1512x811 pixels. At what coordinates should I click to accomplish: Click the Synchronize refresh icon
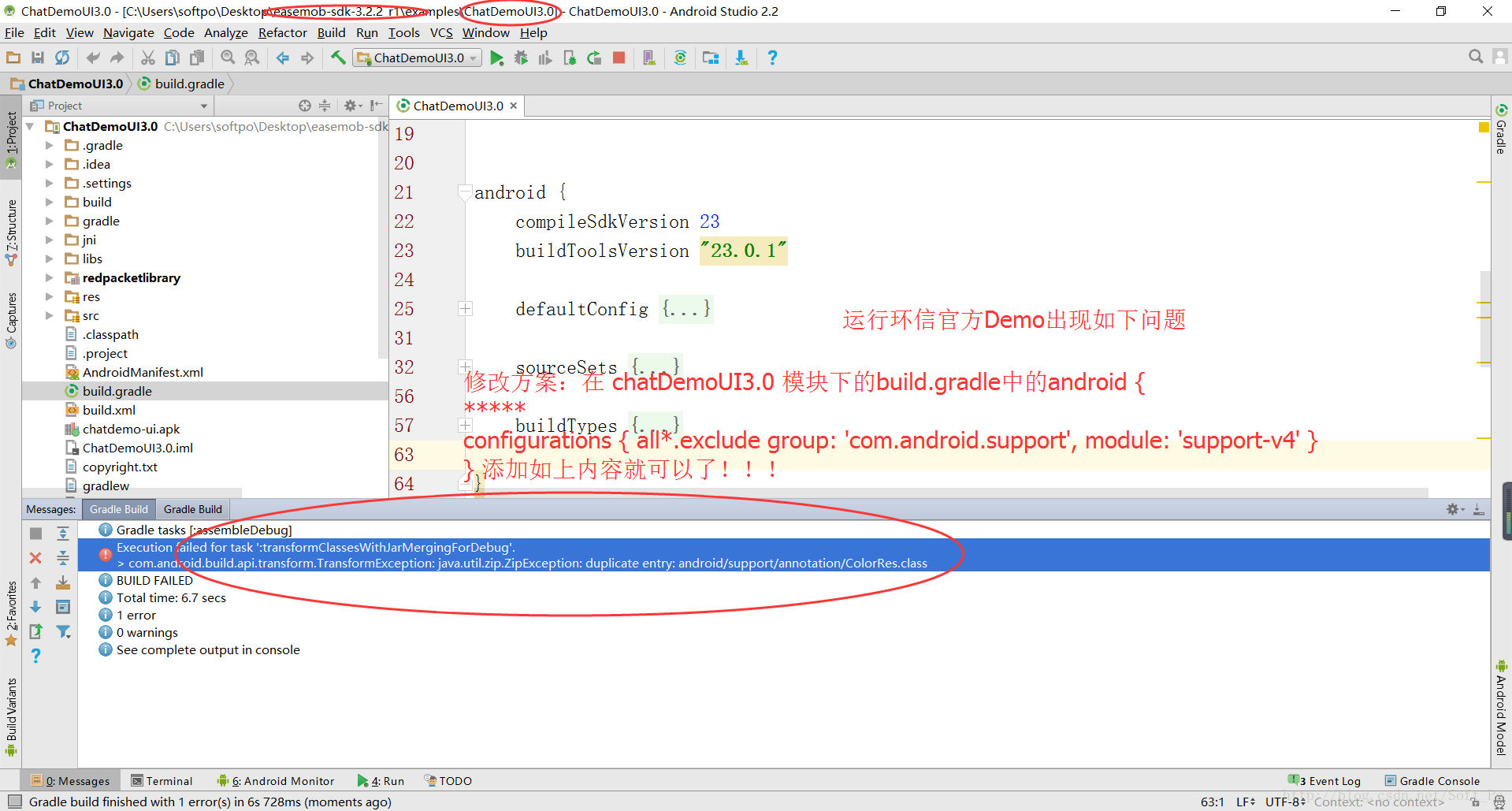coord(62,58)
